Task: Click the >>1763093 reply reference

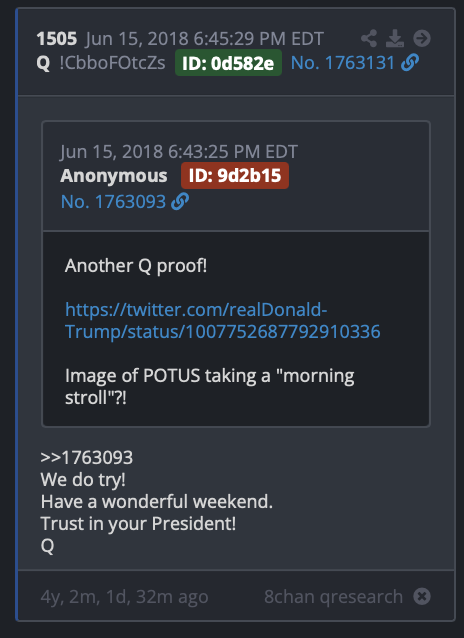Action: tap(87, 457)
